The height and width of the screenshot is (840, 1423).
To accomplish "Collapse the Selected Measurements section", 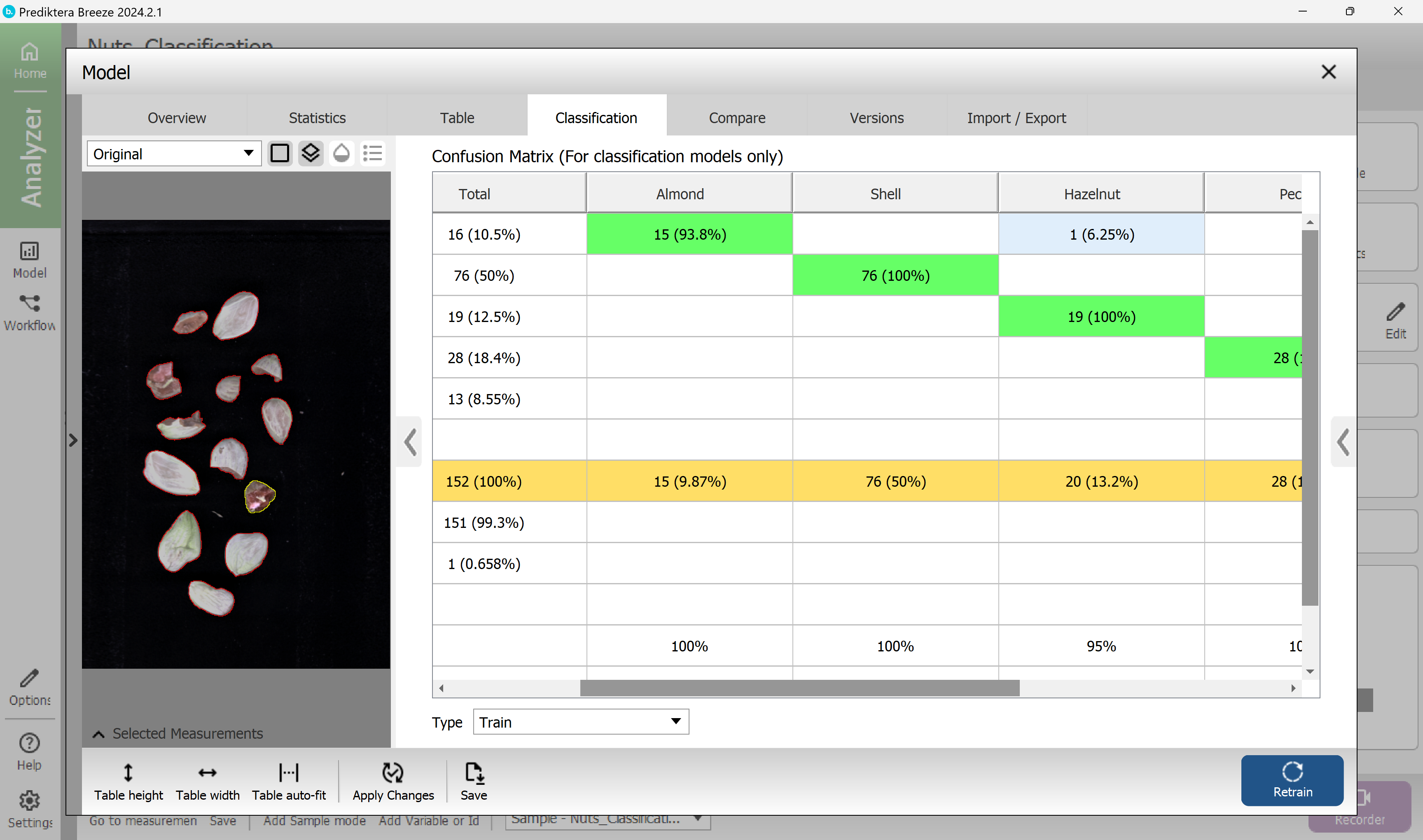I will [98, 734].
